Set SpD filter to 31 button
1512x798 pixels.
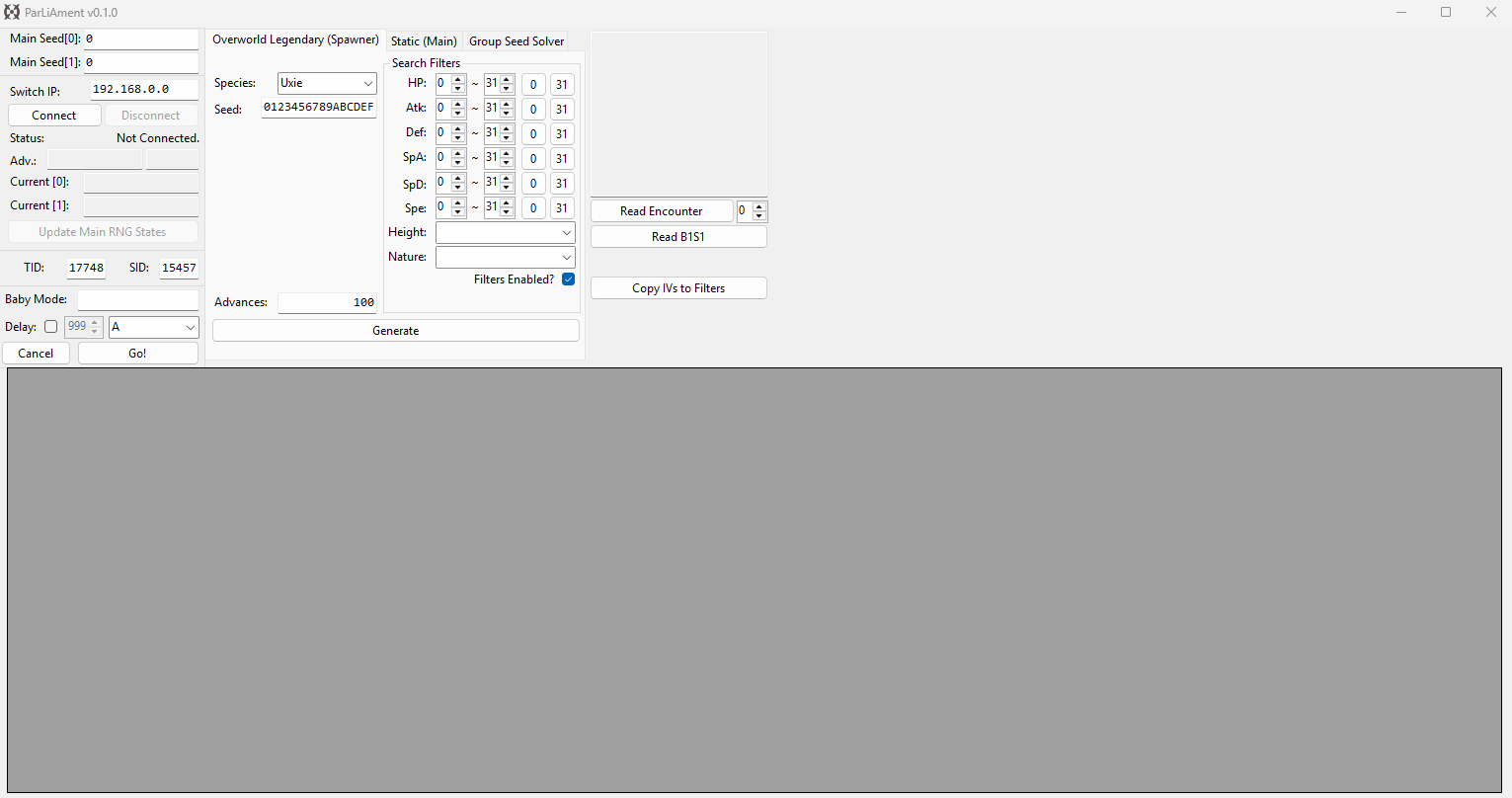(x=562, y=184)
